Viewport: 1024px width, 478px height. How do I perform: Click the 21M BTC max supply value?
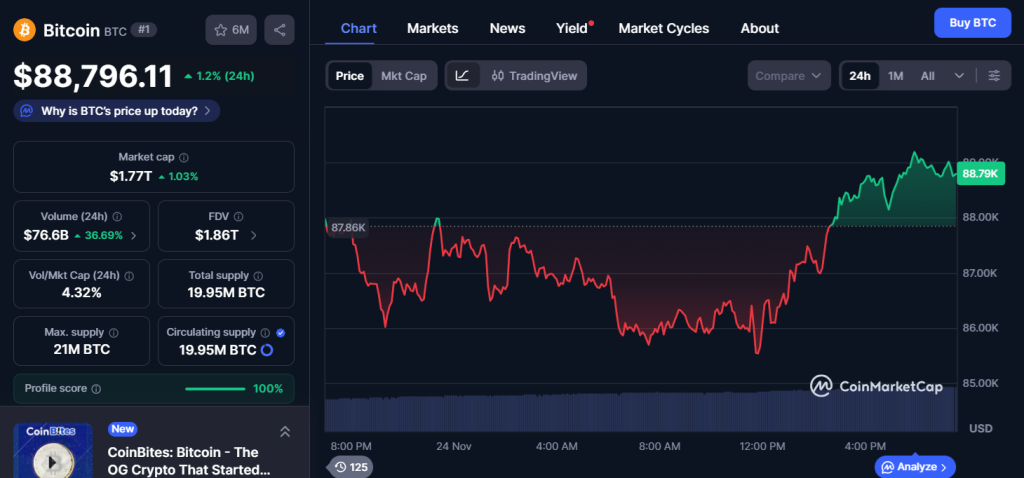[x=82, y=349]
